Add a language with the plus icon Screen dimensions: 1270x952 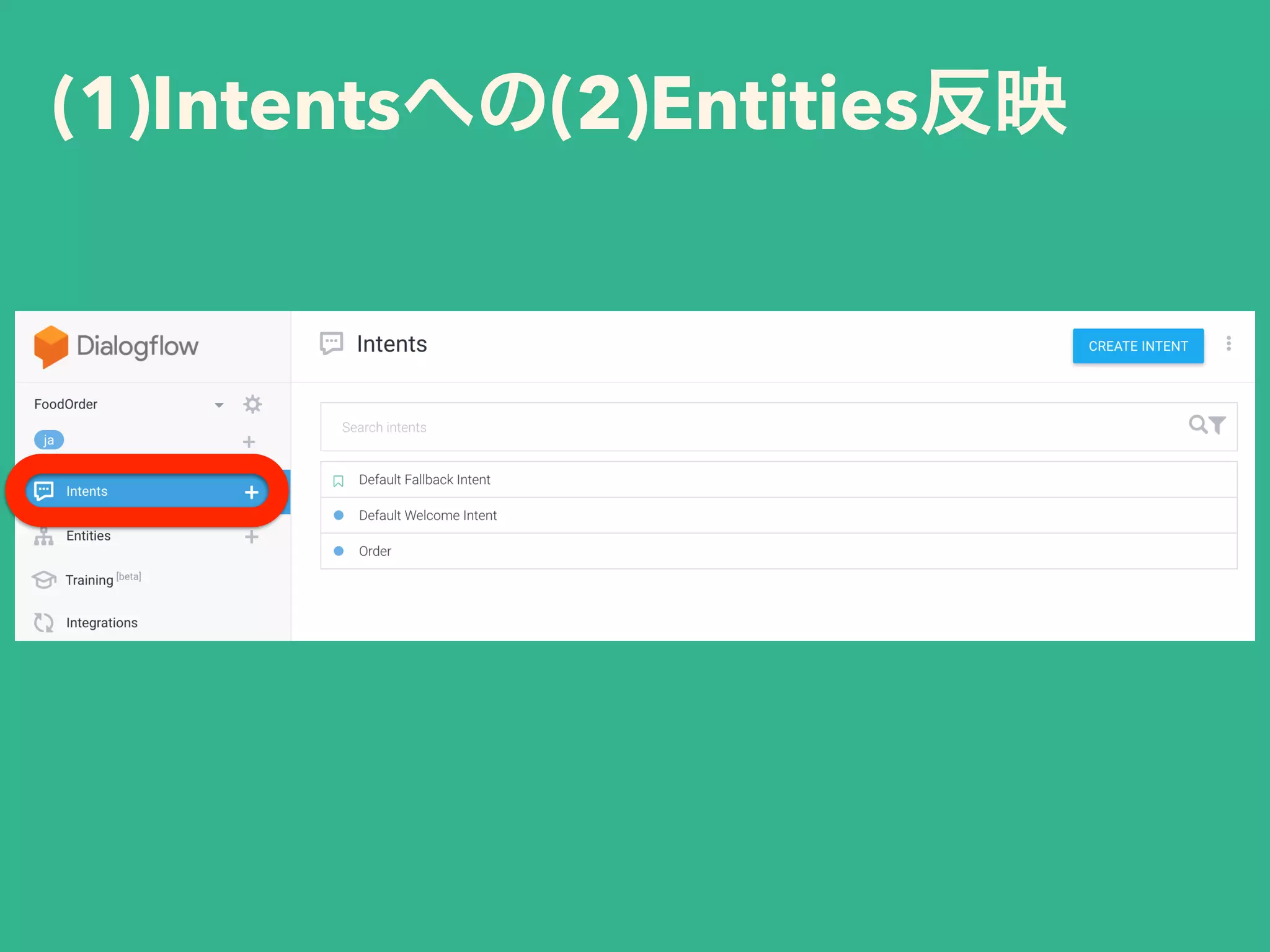[x=249, y=442]
